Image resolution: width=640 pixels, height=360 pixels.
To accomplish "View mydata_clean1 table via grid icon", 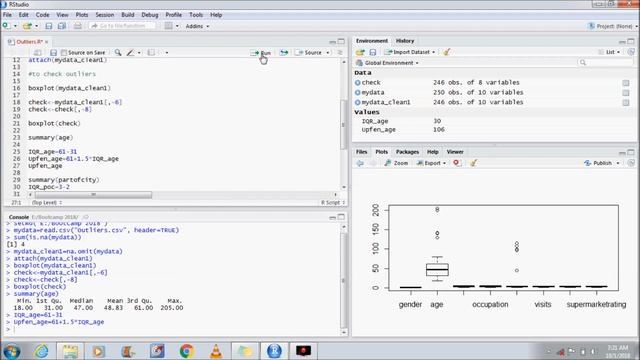I will pos(626,103).
